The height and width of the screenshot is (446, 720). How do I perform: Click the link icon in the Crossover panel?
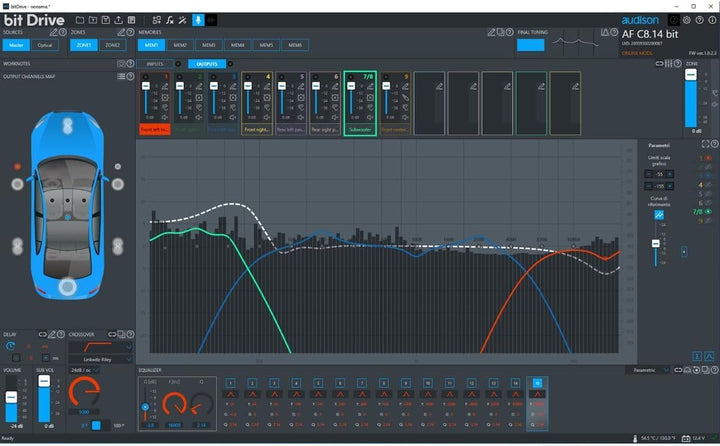(x=112, y=334)
